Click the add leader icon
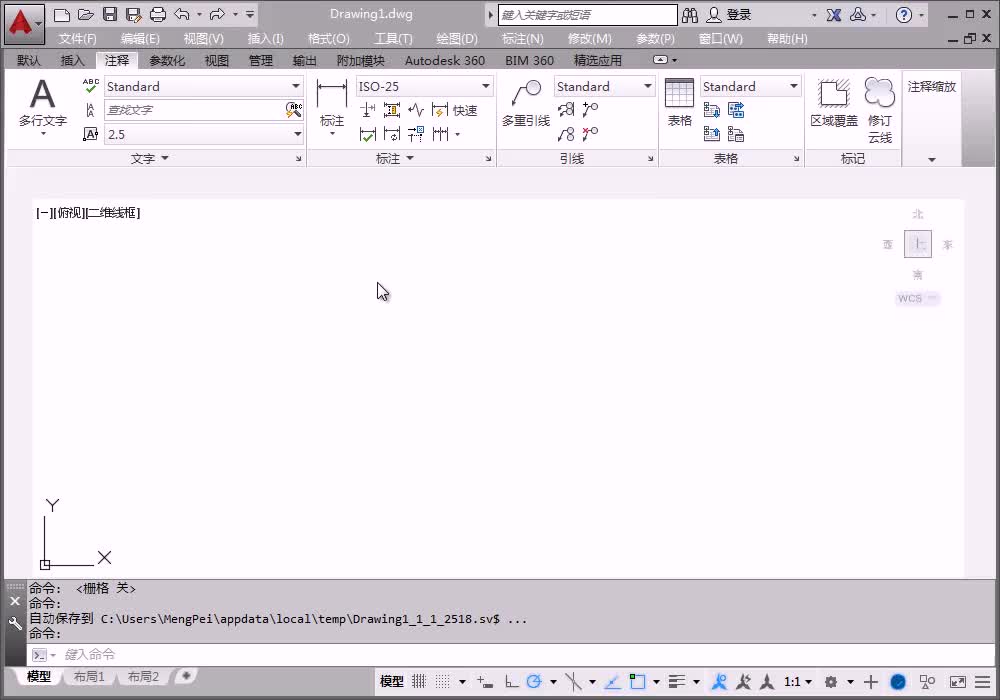 [x=591, y=110]
